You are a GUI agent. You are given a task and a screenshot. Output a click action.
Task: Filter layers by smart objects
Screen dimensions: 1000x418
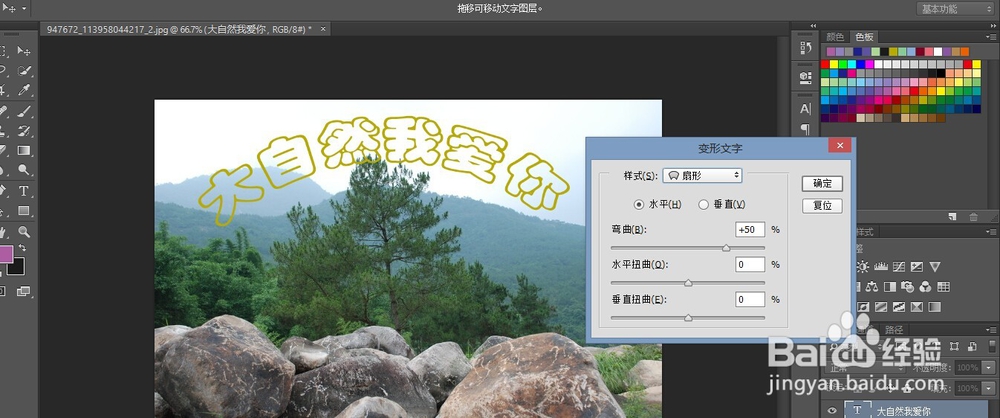(x=972, y=347)
